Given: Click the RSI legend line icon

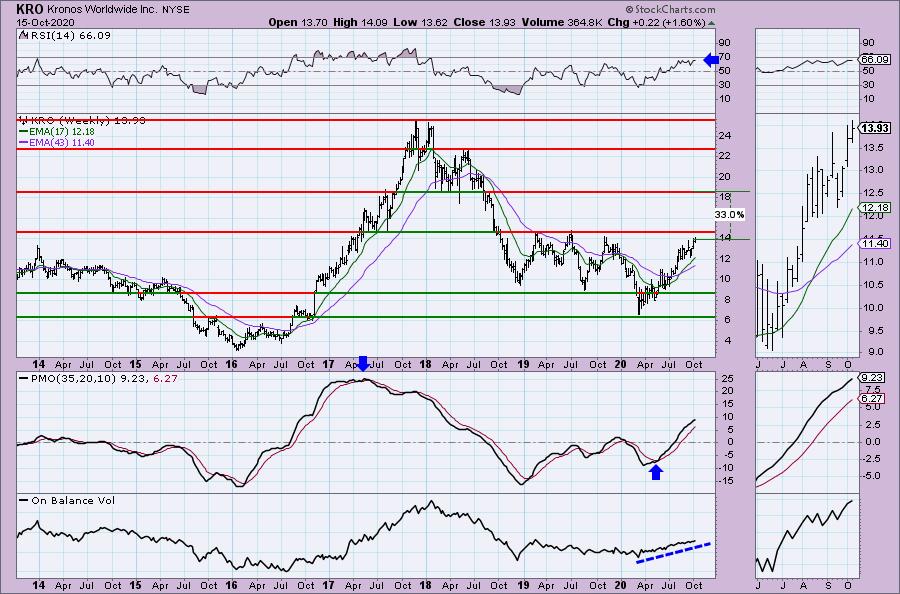Looking at the screenshot, I should pos(23,35).
